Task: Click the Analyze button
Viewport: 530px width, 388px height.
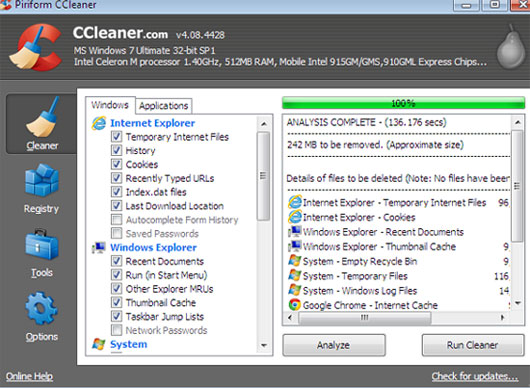Action: tap(334, 345)
